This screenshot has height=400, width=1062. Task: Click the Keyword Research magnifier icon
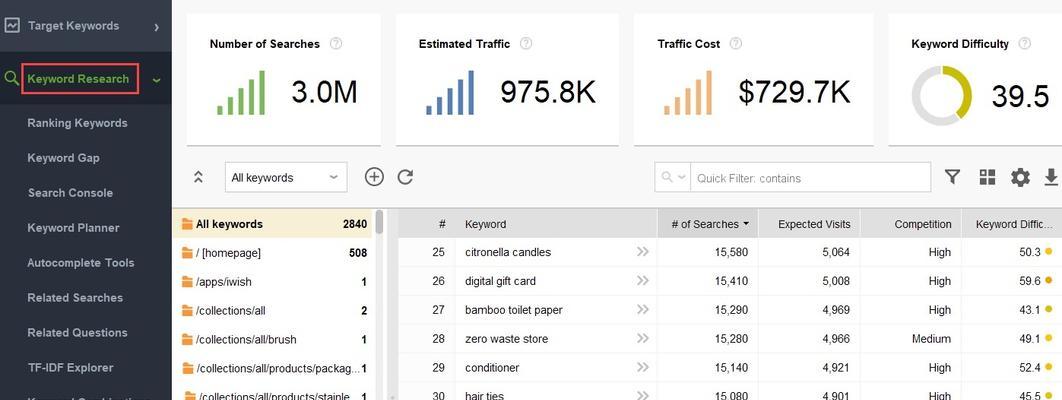[12, 79]
